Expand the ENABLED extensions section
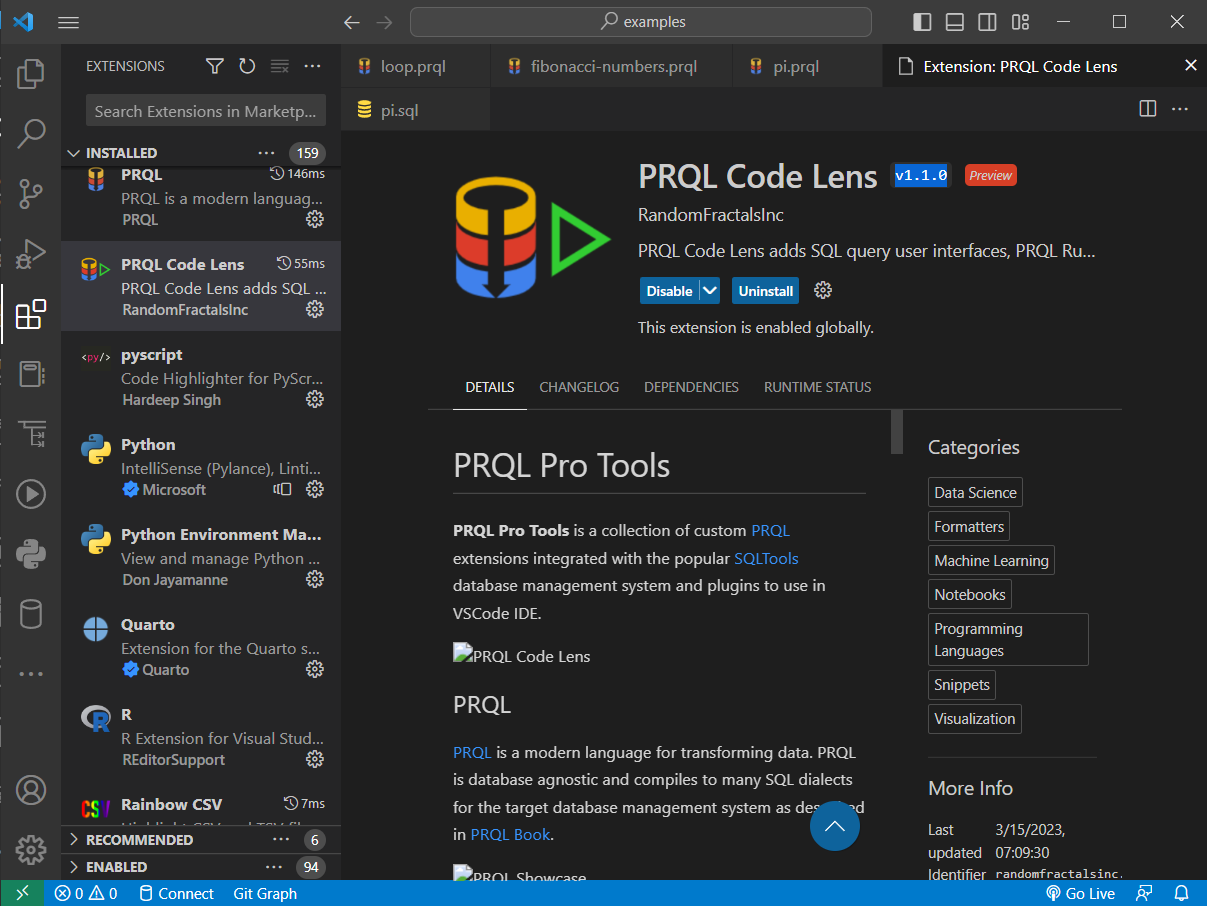 pyautogui.click(x=73, y=867)
